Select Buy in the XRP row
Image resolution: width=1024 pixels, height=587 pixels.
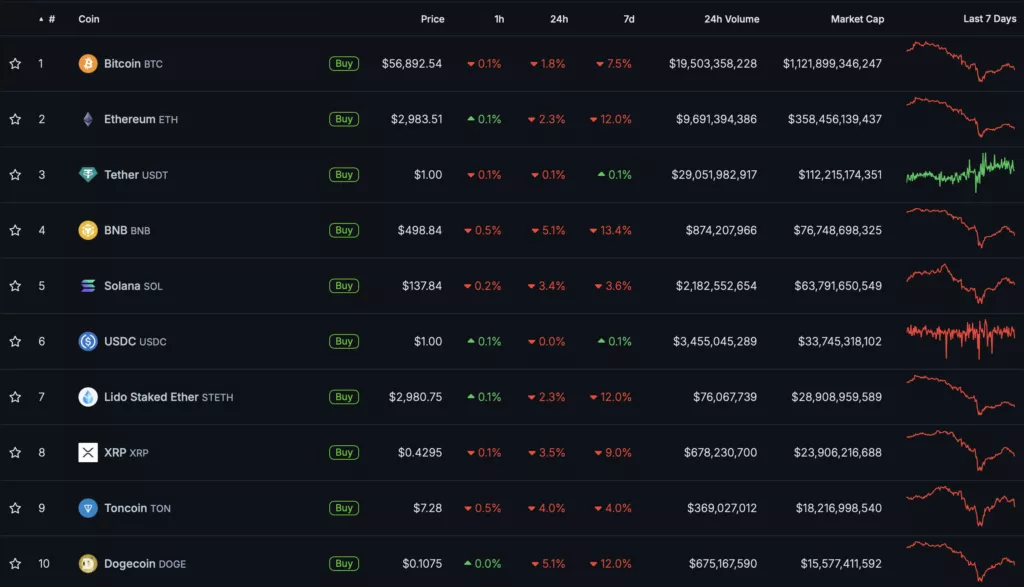click(344, 452)
